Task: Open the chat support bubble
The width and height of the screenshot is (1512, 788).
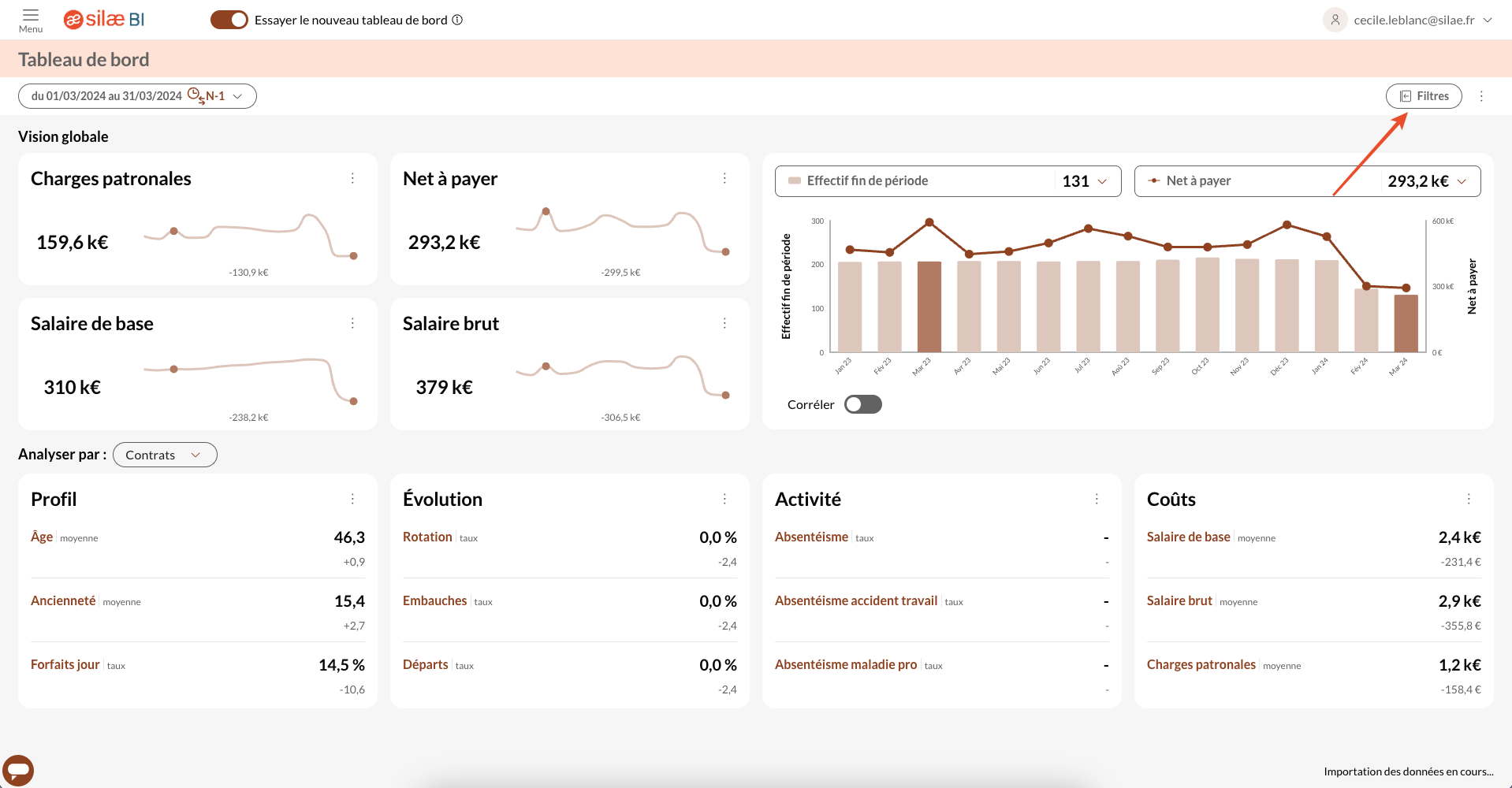Action: [18, 770]
